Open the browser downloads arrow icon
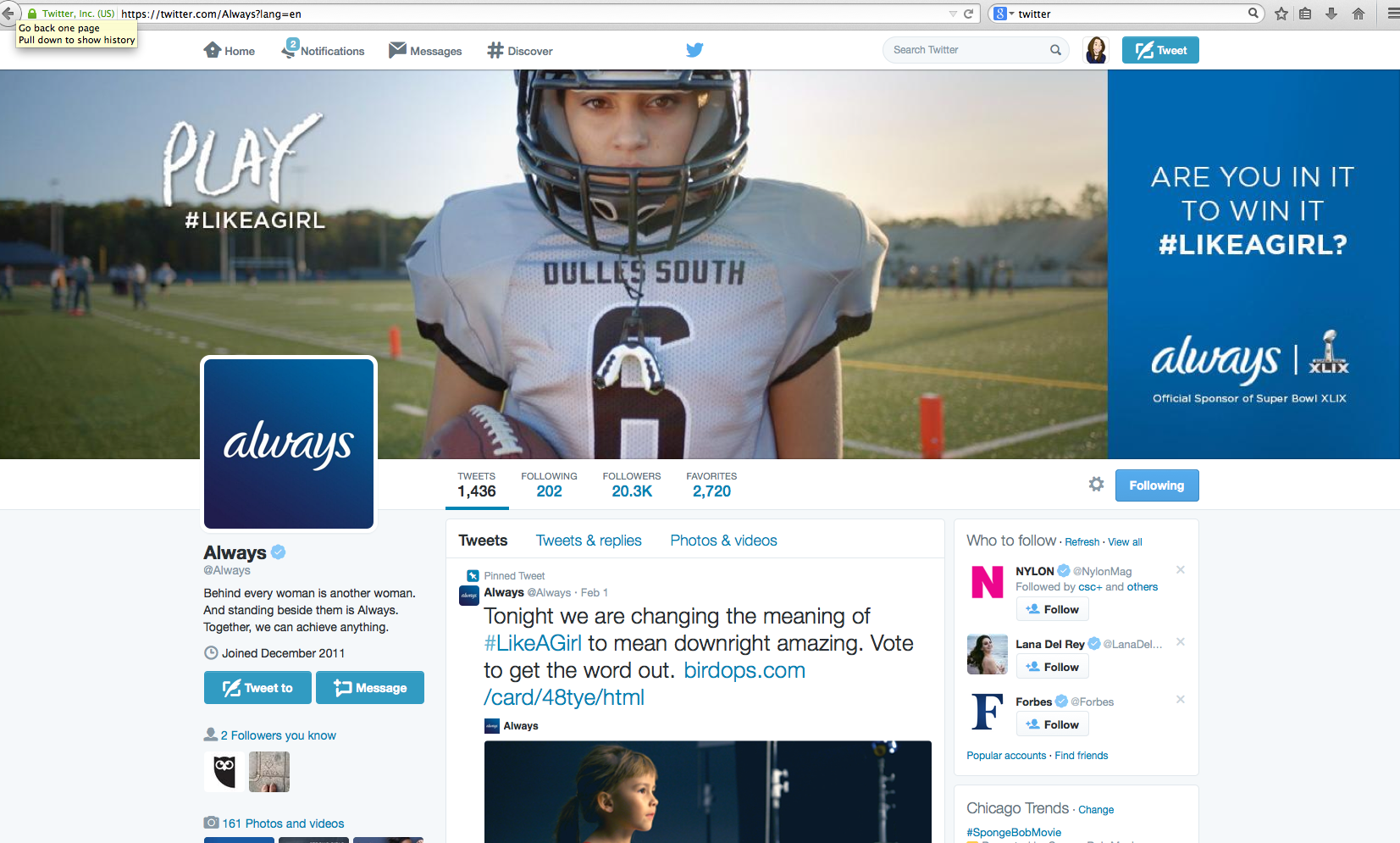 [x=1331, y=14]
